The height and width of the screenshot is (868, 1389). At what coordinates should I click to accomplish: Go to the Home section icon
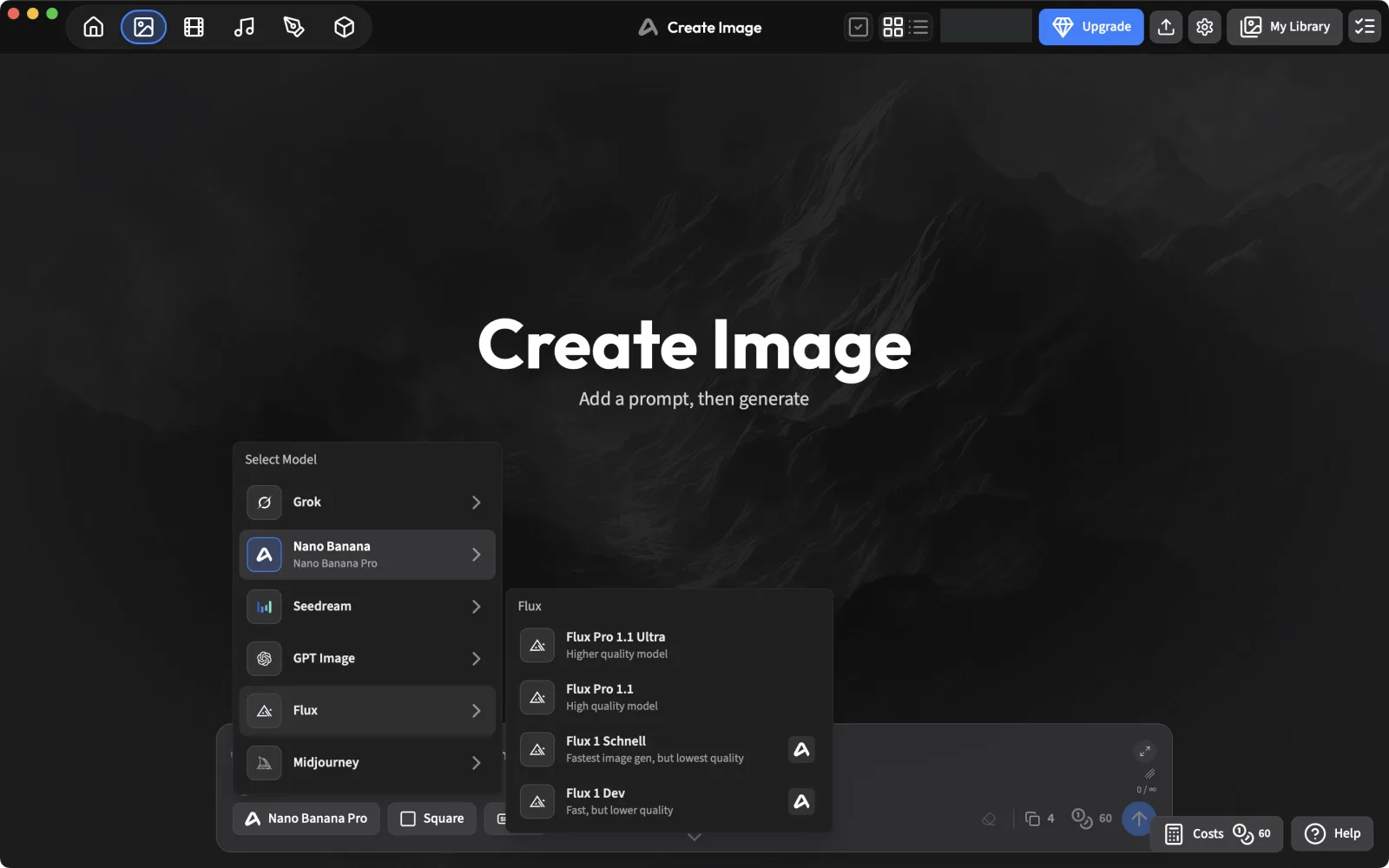[94, 27]
